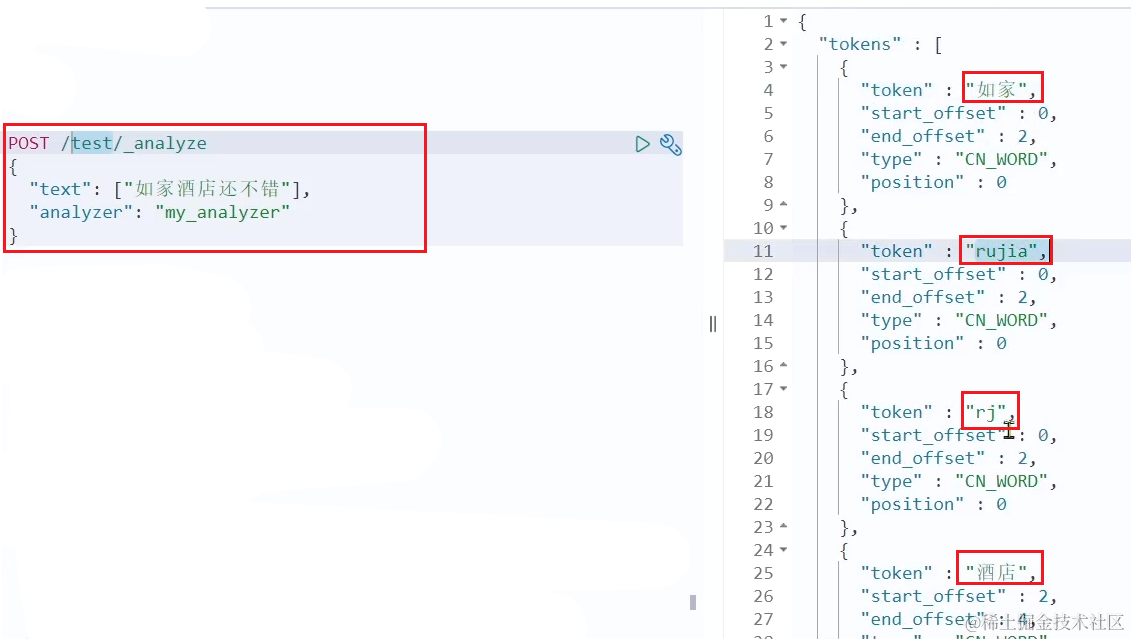Screen dimensions: 1131x639
Task: Click the request editor scrollbar thumb
Action: click(x=693, y=602)
